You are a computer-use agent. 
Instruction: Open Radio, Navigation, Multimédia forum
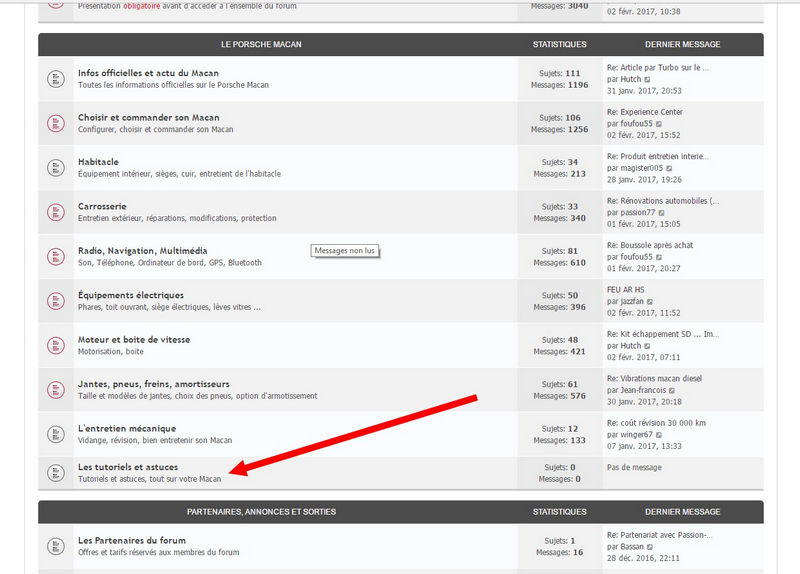142,251
